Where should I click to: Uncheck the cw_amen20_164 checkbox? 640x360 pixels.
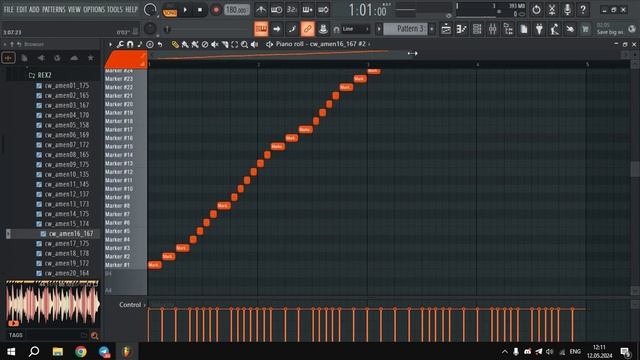[39, 273]
